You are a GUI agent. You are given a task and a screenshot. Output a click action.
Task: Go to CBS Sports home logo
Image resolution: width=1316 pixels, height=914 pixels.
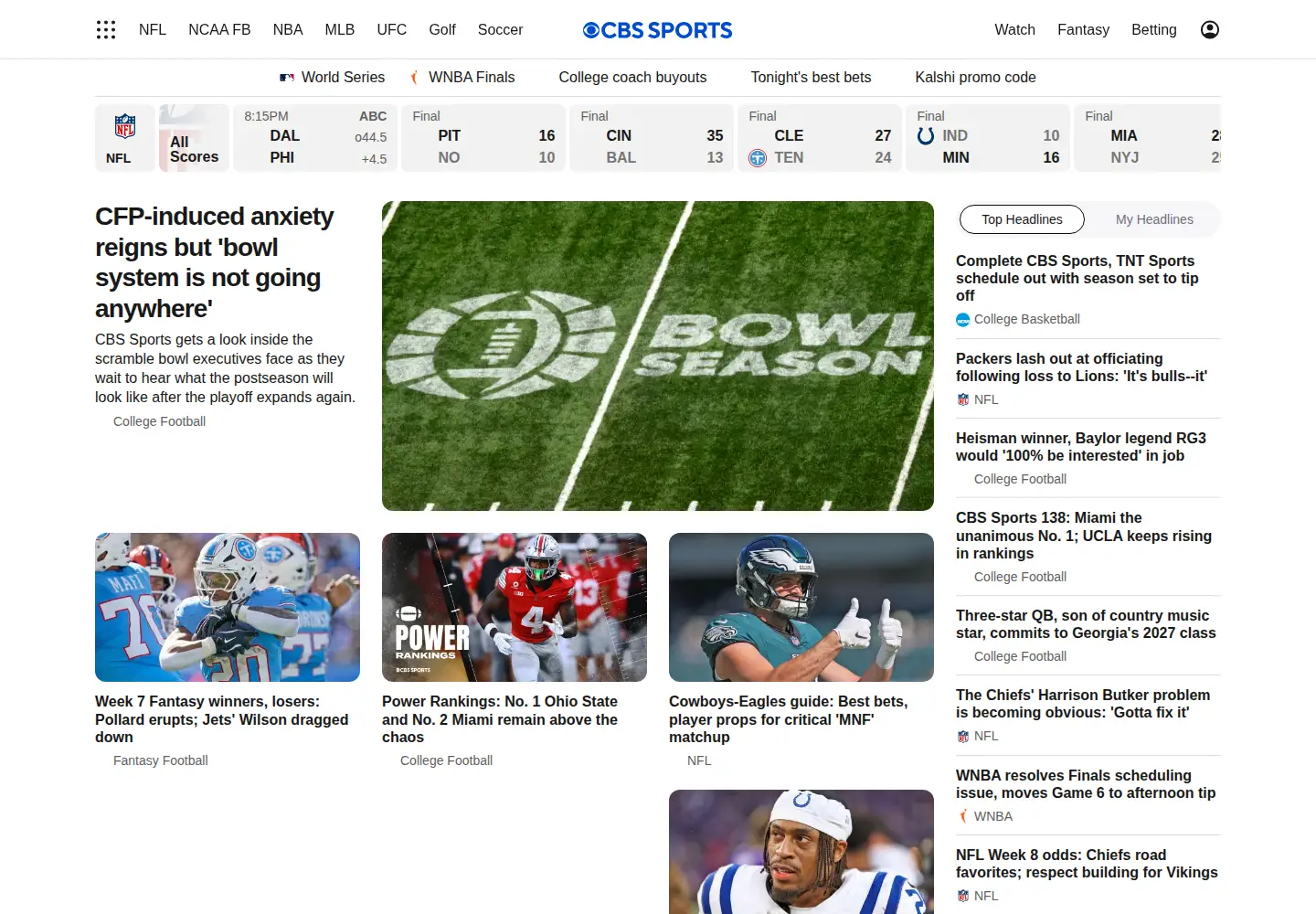click(x=658, y=30)
